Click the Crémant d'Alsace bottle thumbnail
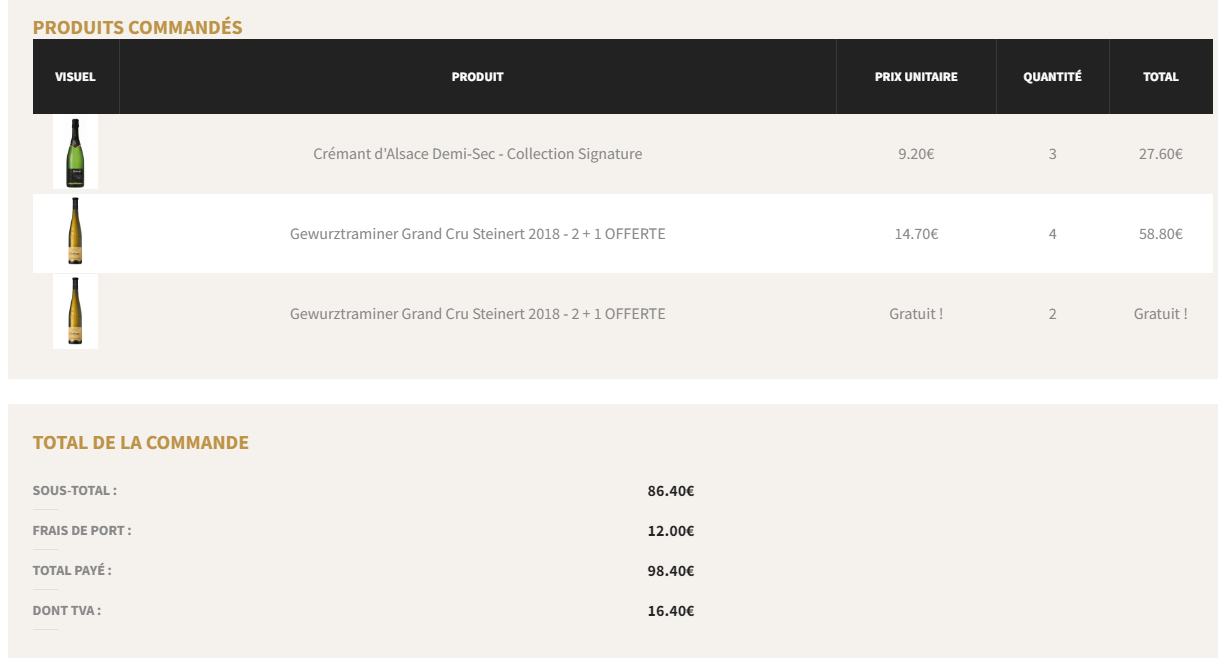The image size is (1218, 658). pos(75,153)
